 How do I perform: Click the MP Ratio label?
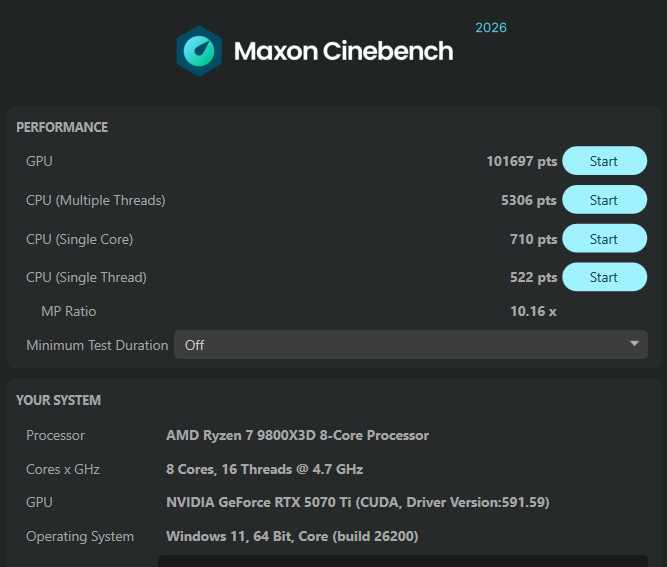pyautogui.click(x=68, y=311)
